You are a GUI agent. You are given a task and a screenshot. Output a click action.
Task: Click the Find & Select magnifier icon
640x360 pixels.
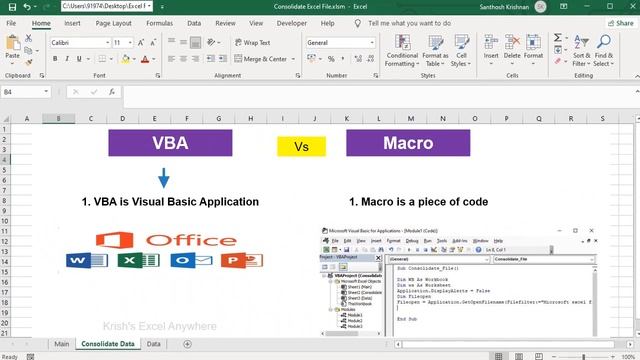(604, 42)
